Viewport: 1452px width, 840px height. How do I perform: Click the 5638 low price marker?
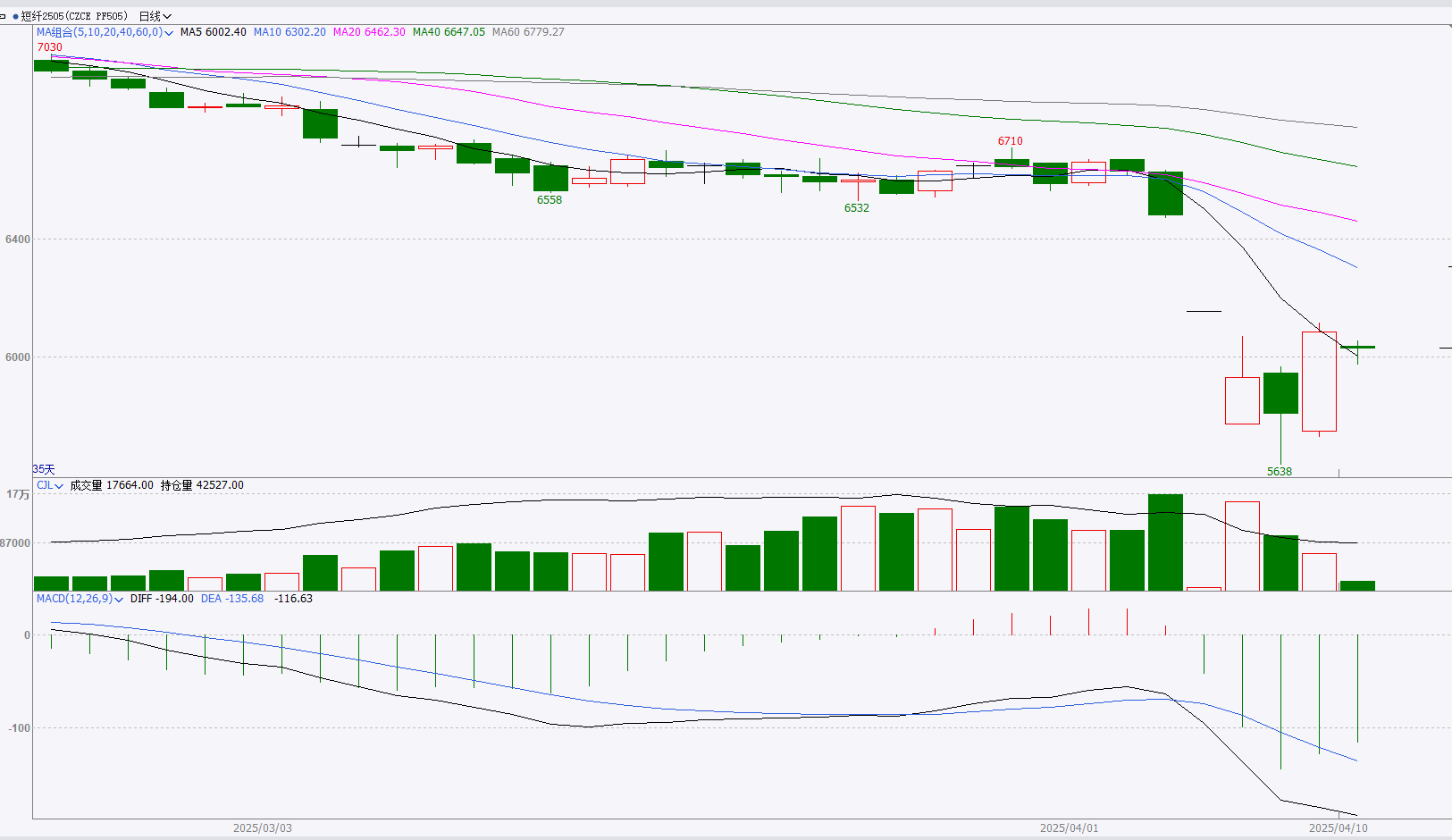(x=1279, y=471)
